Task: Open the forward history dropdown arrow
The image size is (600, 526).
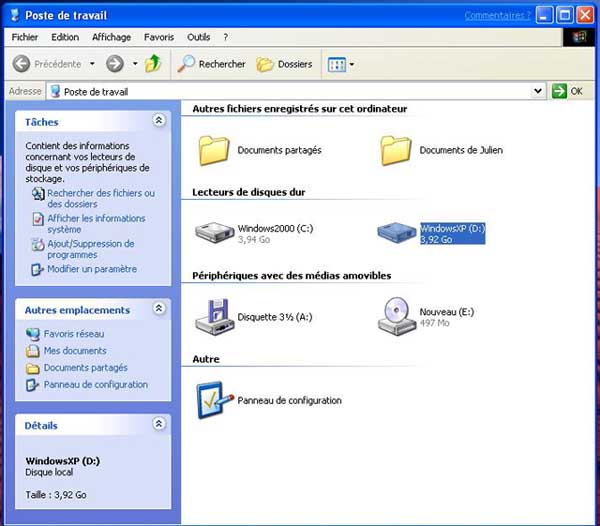Action: pyautogui.click(x=135, y=64)
